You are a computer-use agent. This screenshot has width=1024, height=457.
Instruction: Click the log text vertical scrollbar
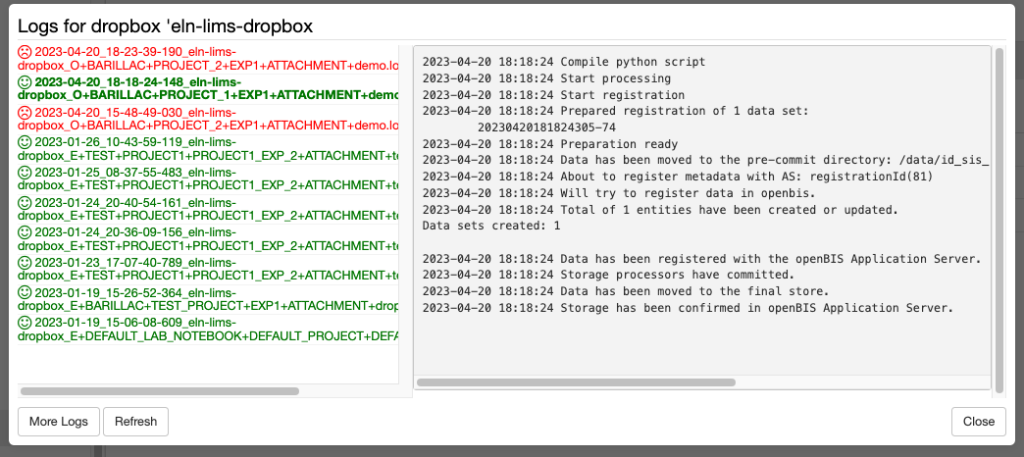tap(999, 221)
